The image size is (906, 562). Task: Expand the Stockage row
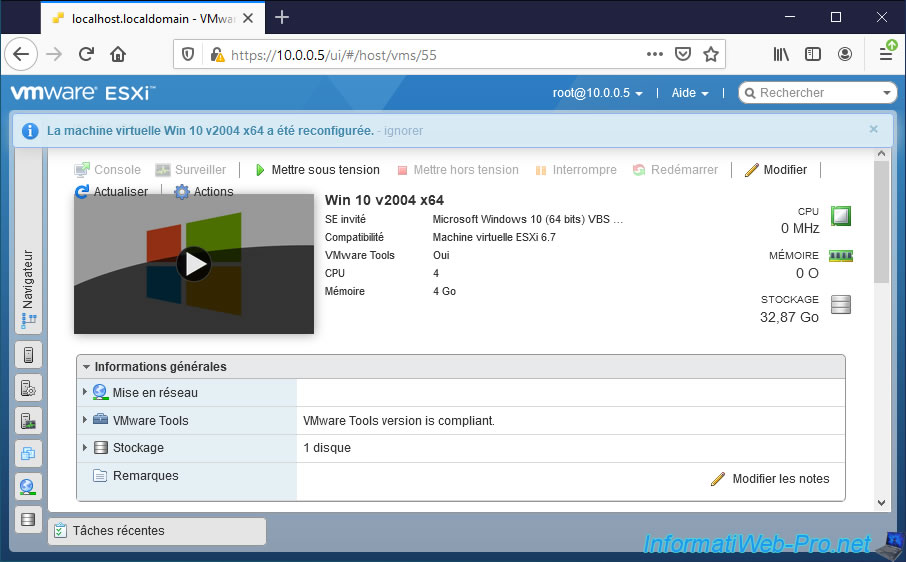click(85, 448)
